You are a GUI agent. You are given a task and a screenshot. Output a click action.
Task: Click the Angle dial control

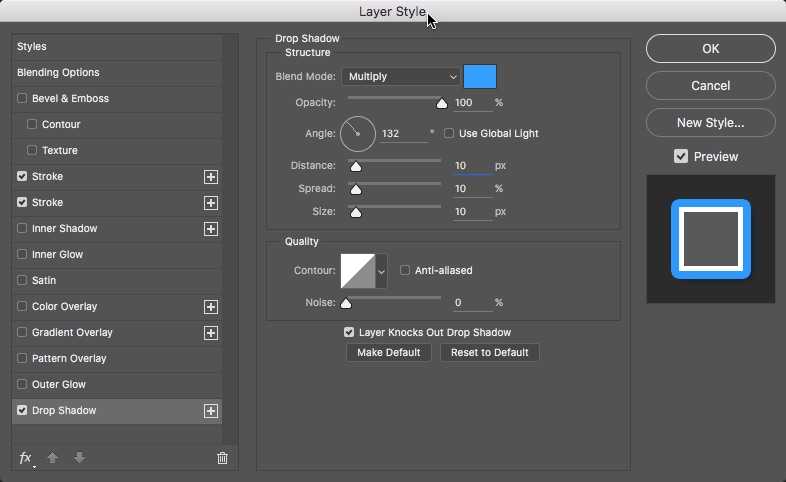(x=358, y=134)
